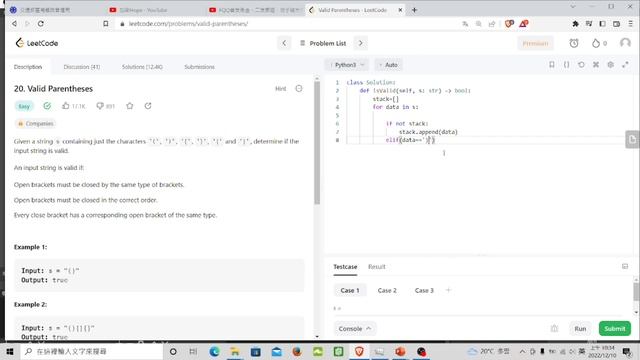This screenshot has height=360, width=640.
Task: Add a new testcase plus button
Action: pyautogui.click(x=448, y=290)
